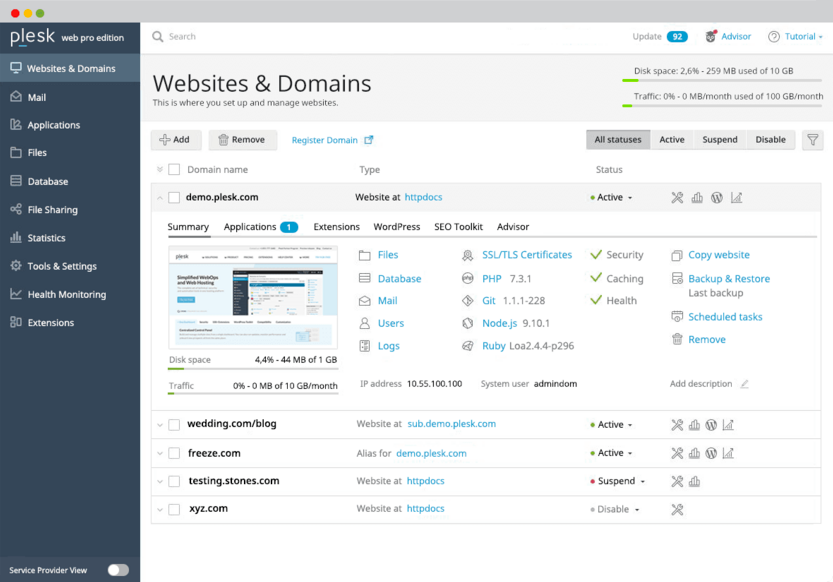833x582 pixels.
Task: Select the xyz.com checkbox
Action: tap(174, 509)
